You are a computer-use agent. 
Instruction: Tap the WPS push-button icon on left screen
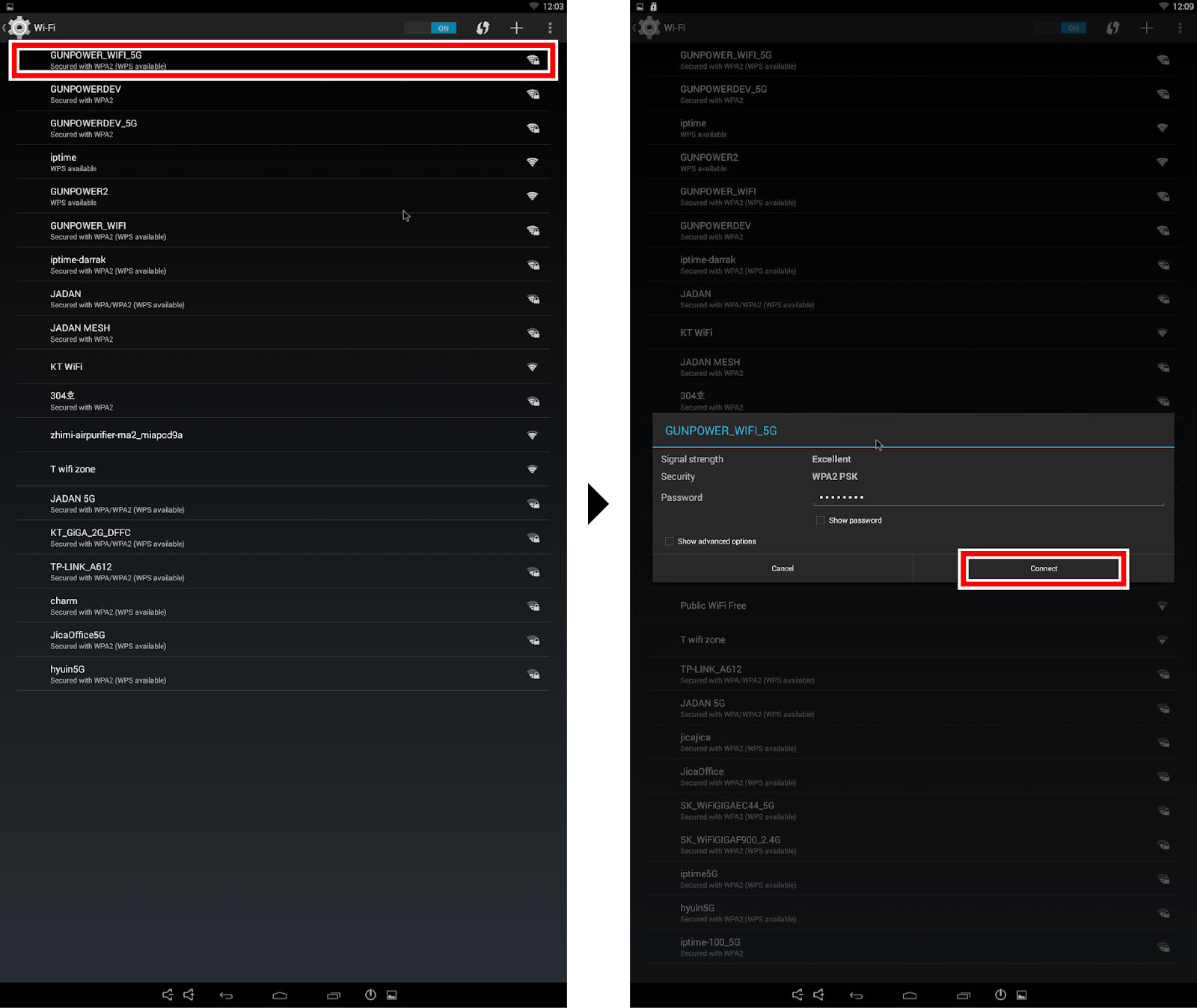tap(483, 28)
